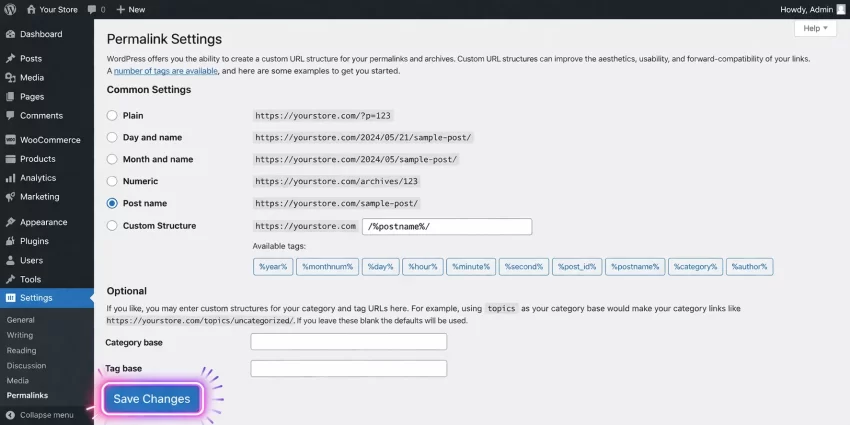Focus the Tag base input field

349,368
